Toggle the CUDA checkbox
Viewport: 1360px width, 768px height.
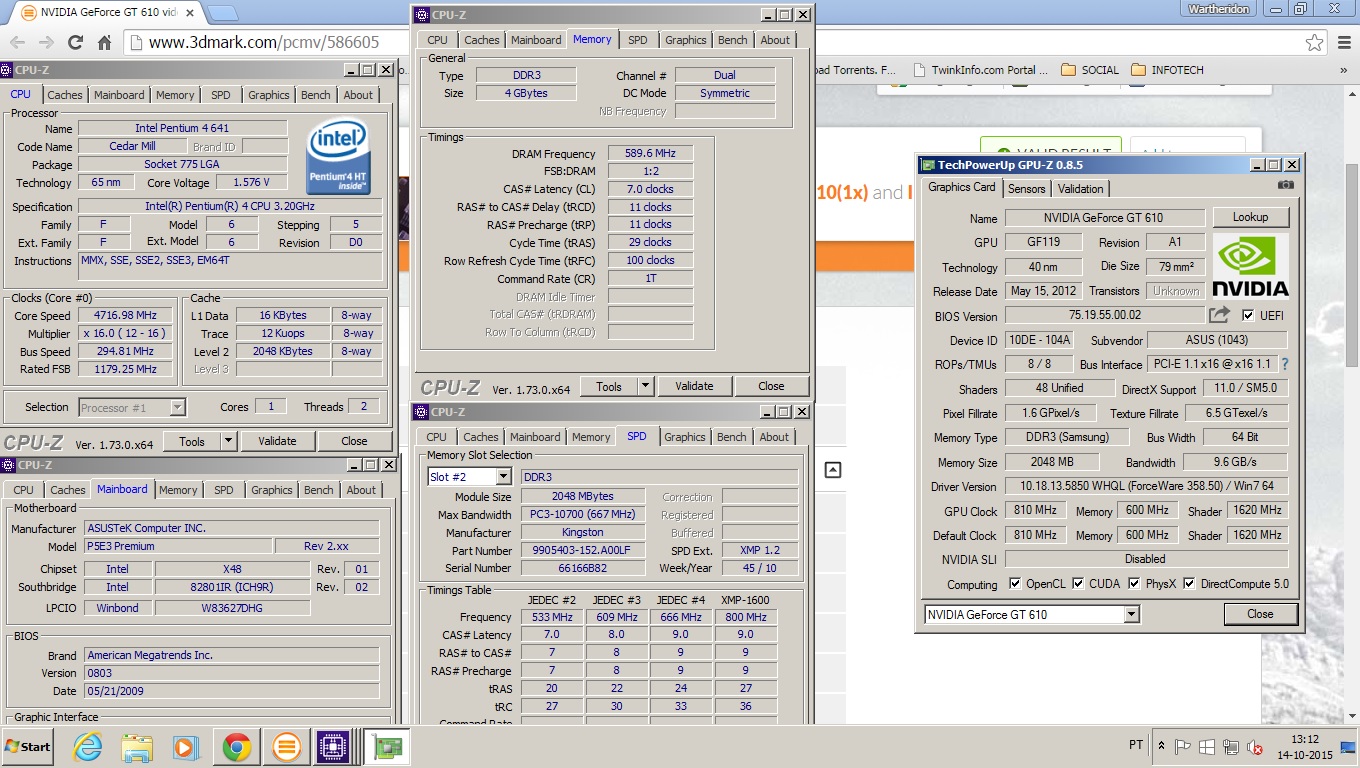coord(1078,584)
